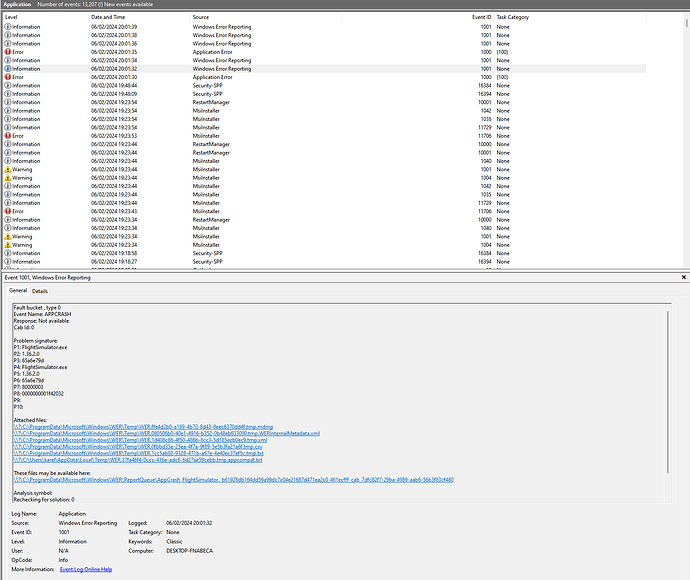Click the Information icon for Security-SPP event 16384 at 19:48:44
690x580 pixels.
[x=8, y=86]
